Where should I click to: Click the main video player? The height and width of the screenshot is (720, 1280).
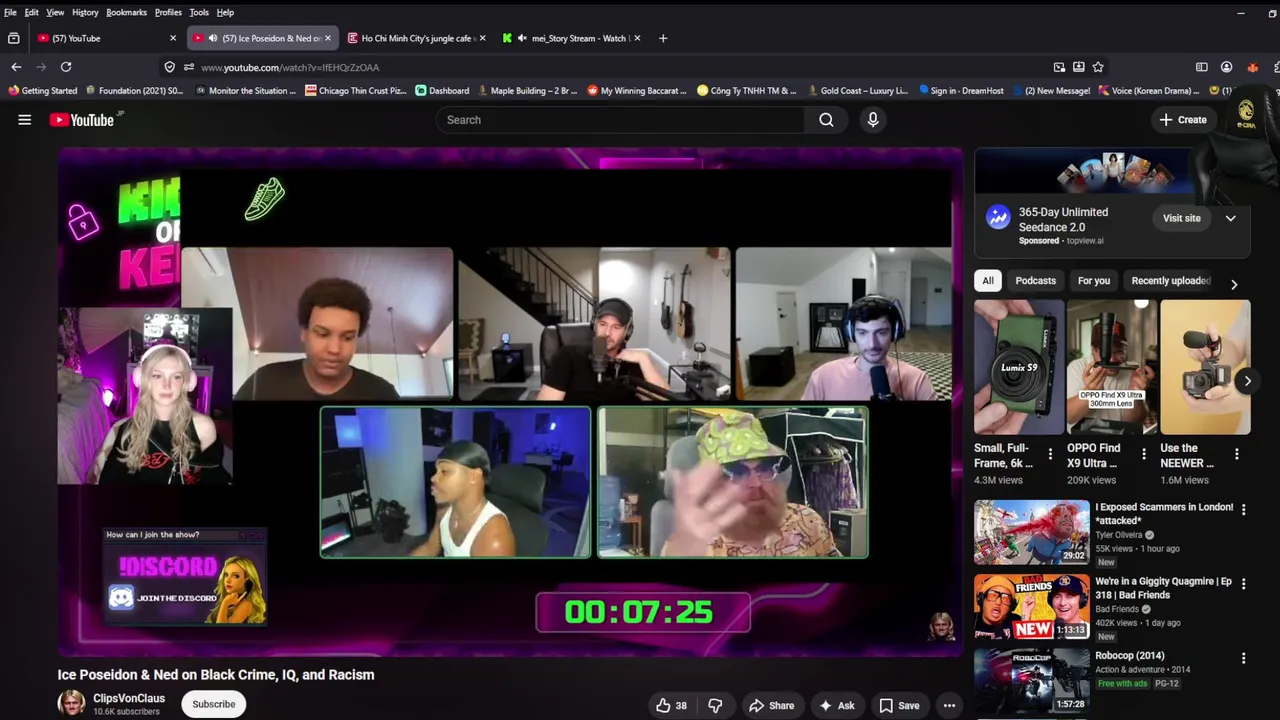coord(510,402)
